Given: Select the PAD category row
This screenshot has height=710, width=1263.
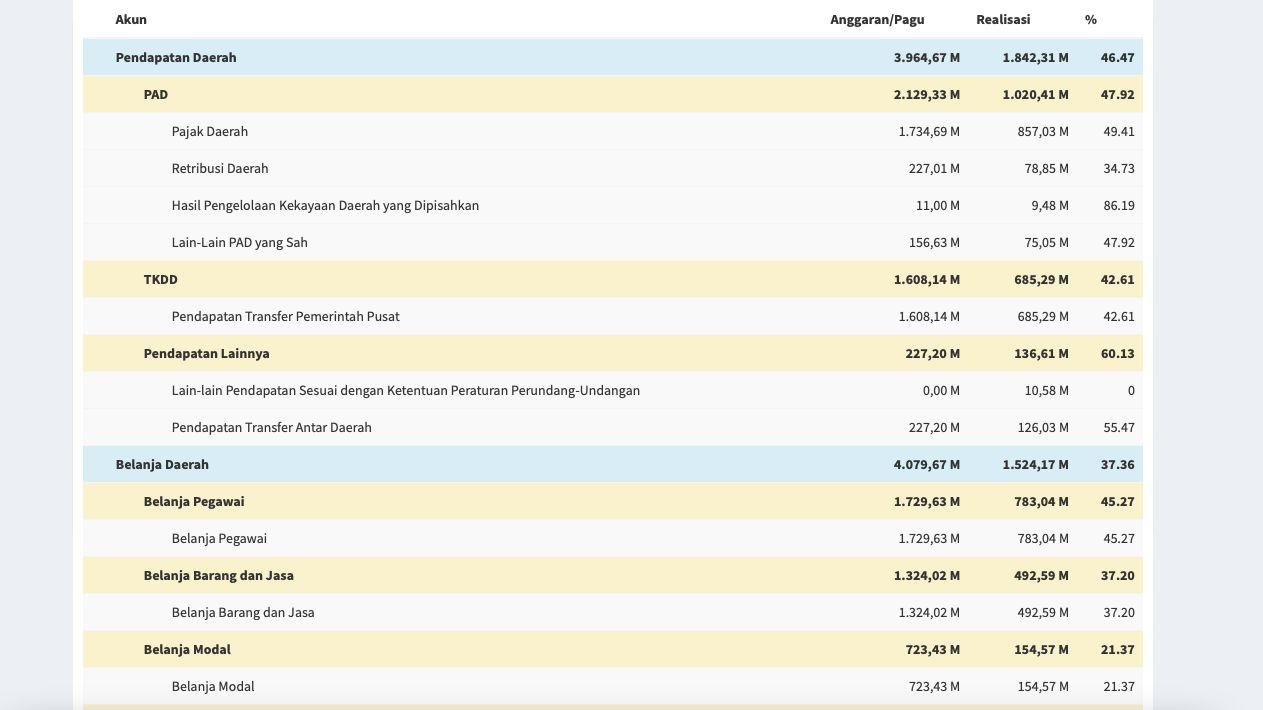Looking at the screenshot, I should (156, 95).
